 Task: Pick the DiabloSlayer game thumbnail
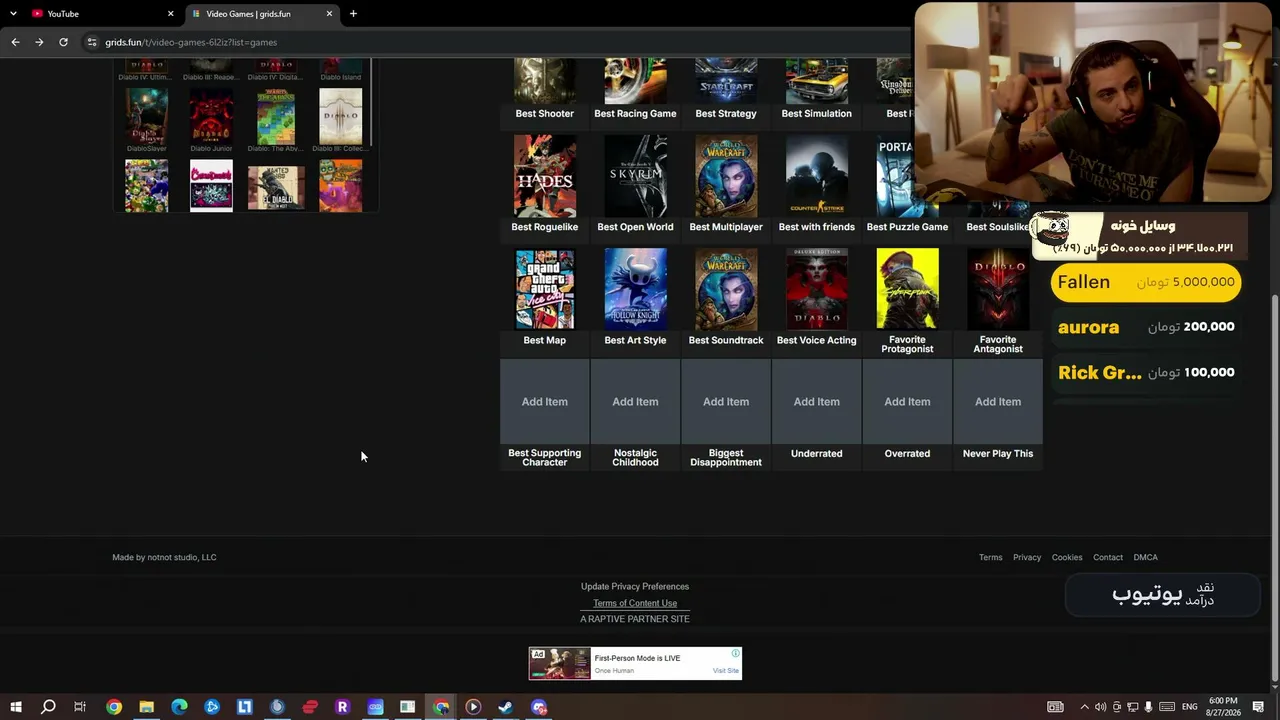point(146,116)
